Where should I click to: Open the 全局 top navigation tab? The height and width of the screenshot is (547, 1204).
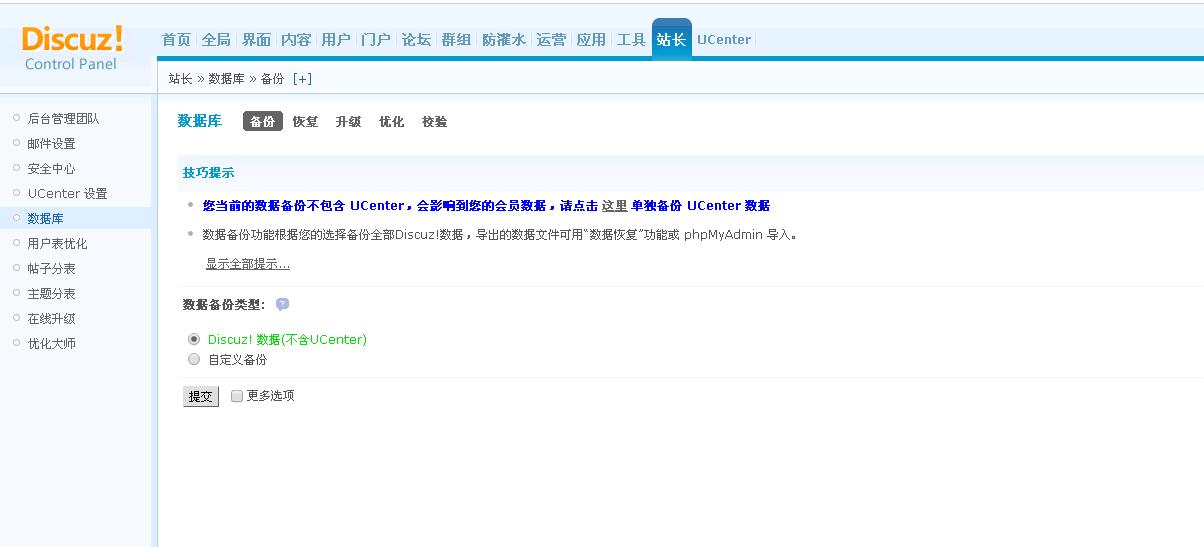[216, 39]
